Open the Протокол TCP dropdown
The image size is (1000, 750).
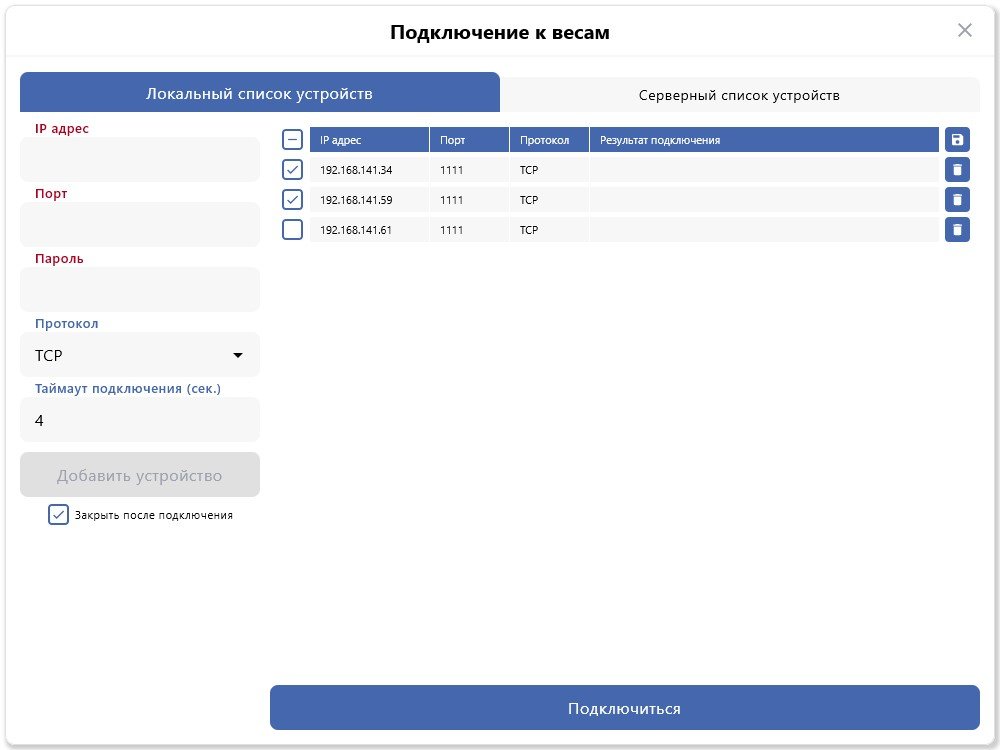tap(140, 355)
